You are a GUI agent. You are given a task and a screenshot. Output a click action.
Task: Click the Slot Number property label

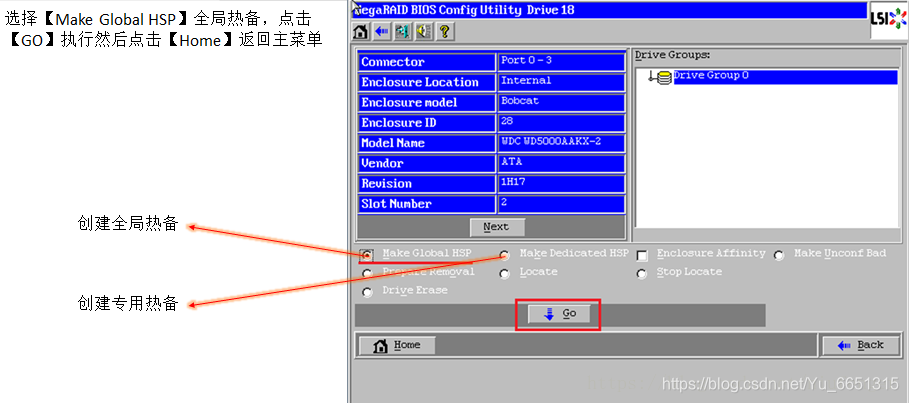click(427, 204)
